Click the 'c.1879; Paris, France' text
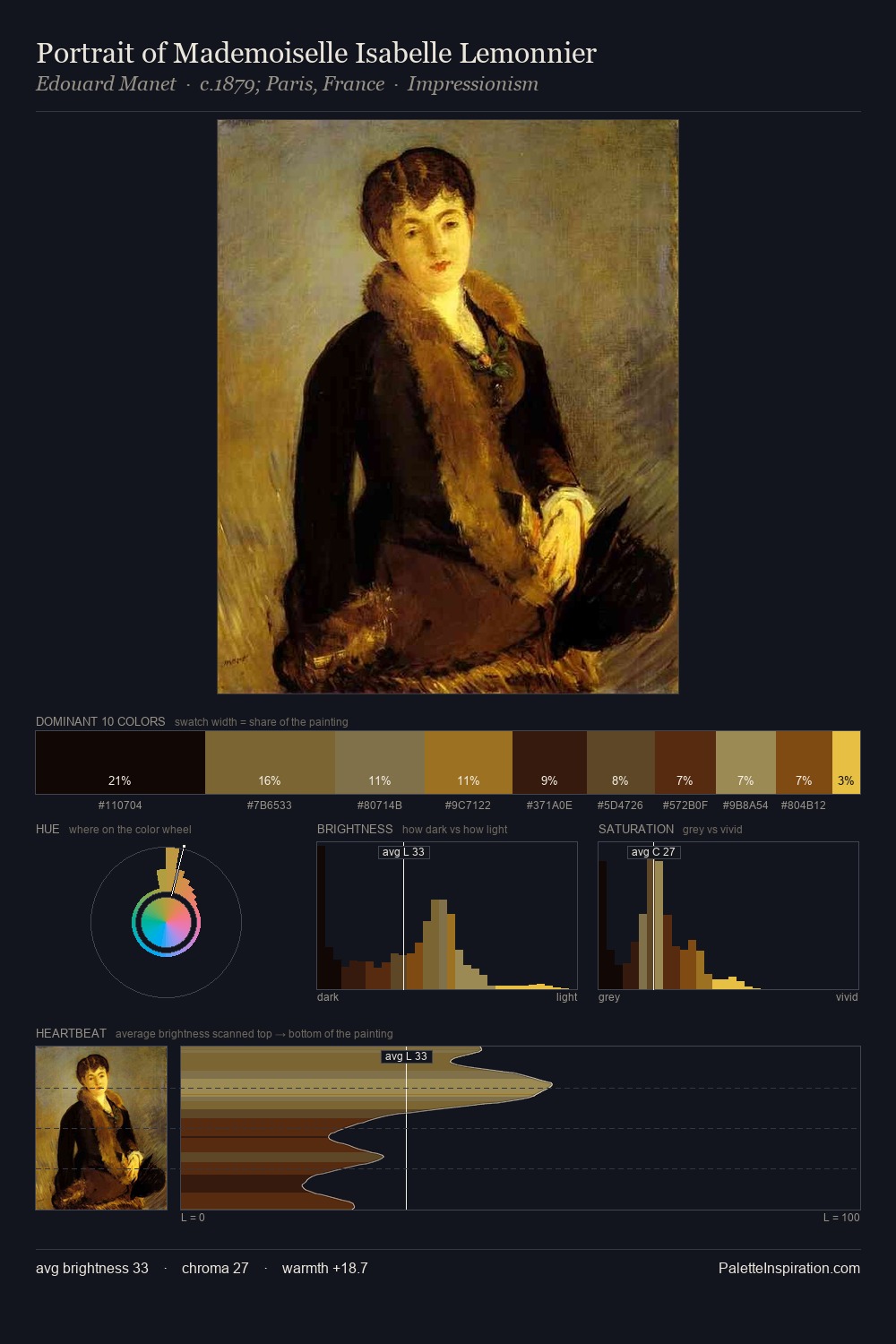The image size is (896, 1344). coord(292,84)
